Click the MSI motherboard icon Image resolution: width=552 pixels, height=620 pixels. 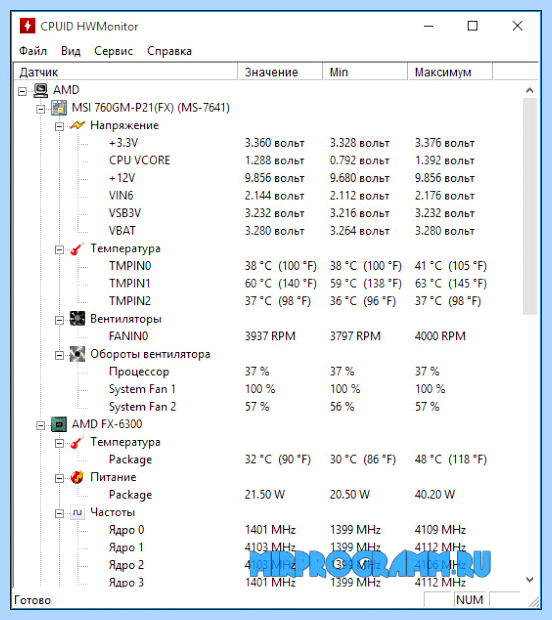(x=59, y=108)
